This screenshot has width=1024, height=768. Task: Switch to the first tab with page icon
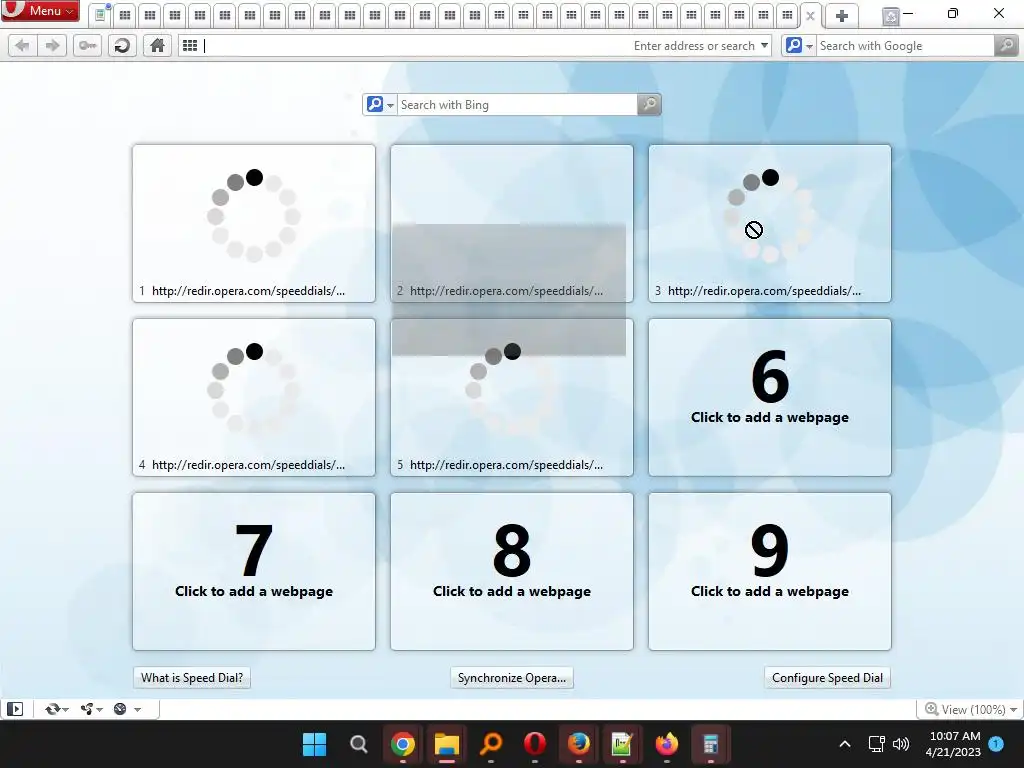[x=99, y=14]
